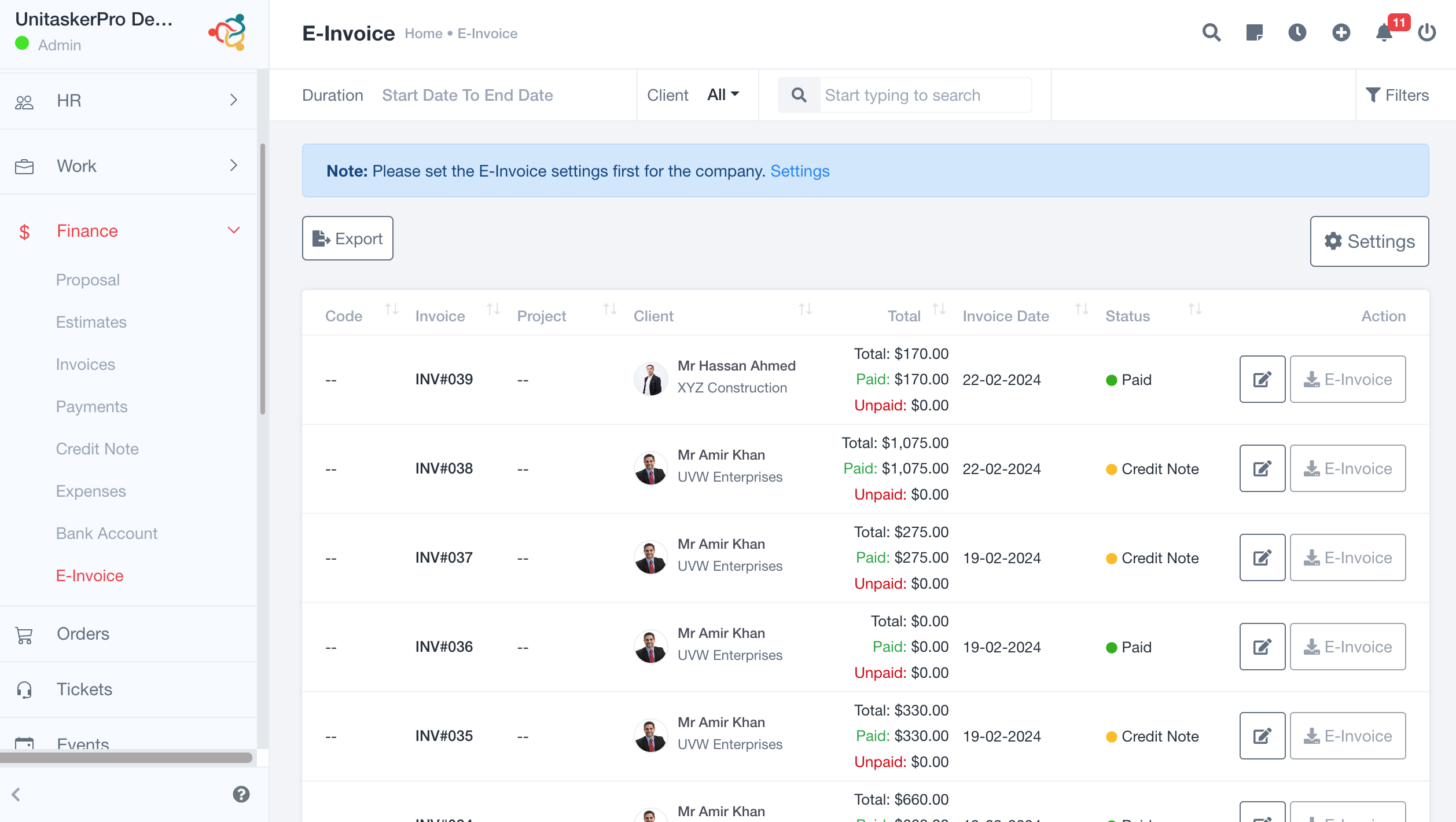Download E-Invoice for INV#035

(1348, 736)
